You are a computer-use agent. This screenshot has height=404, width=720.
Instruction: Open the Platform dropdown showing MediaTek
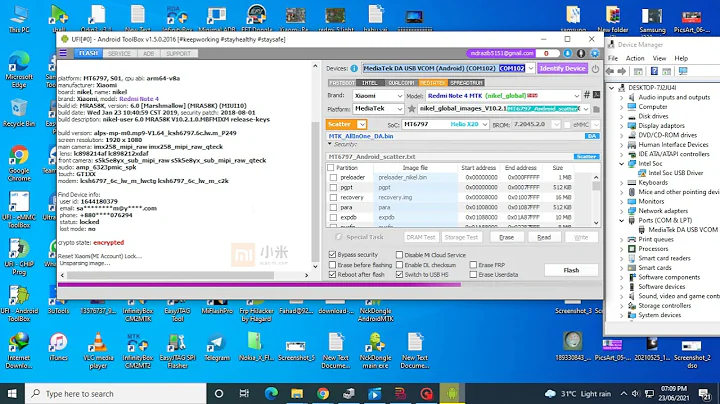click(x=399, y=109)
